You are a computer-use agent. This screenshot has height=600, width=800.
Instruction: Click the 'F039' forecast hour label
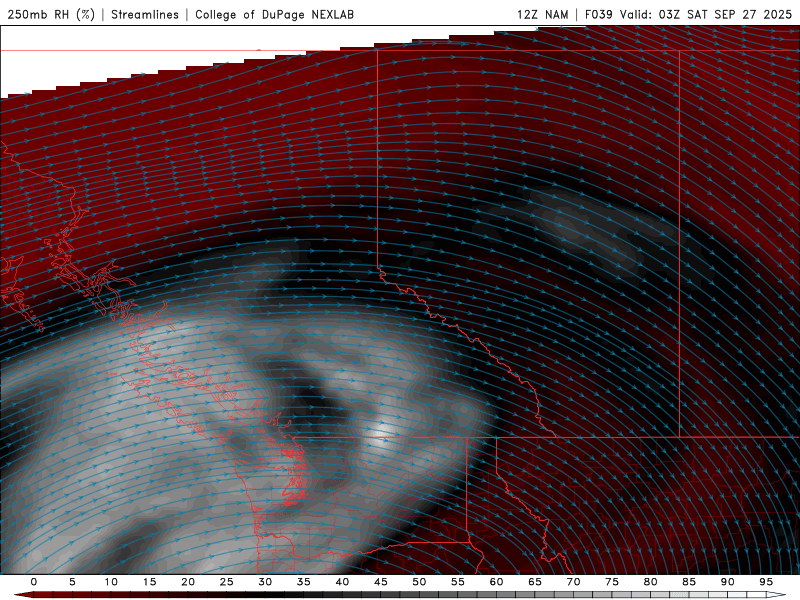coord(598,14)
